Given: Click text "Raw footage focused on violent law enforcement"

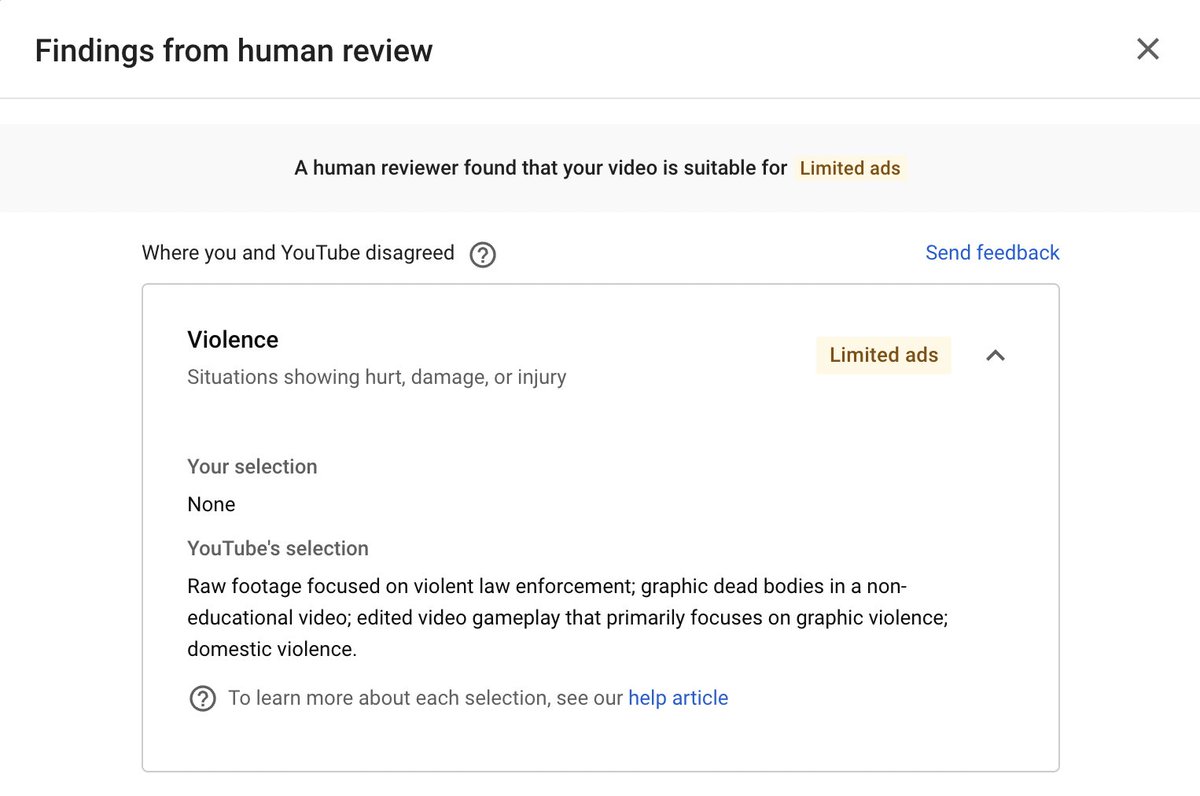Looking at the screenshot, I should 409,586.
